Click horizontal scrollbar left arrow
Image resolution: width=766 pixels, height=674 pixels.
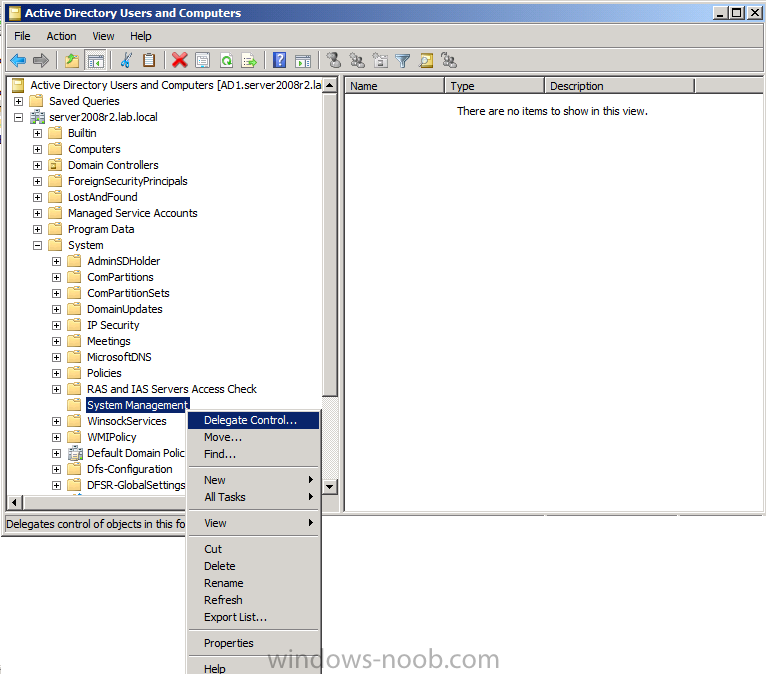[x=15, y=502]
